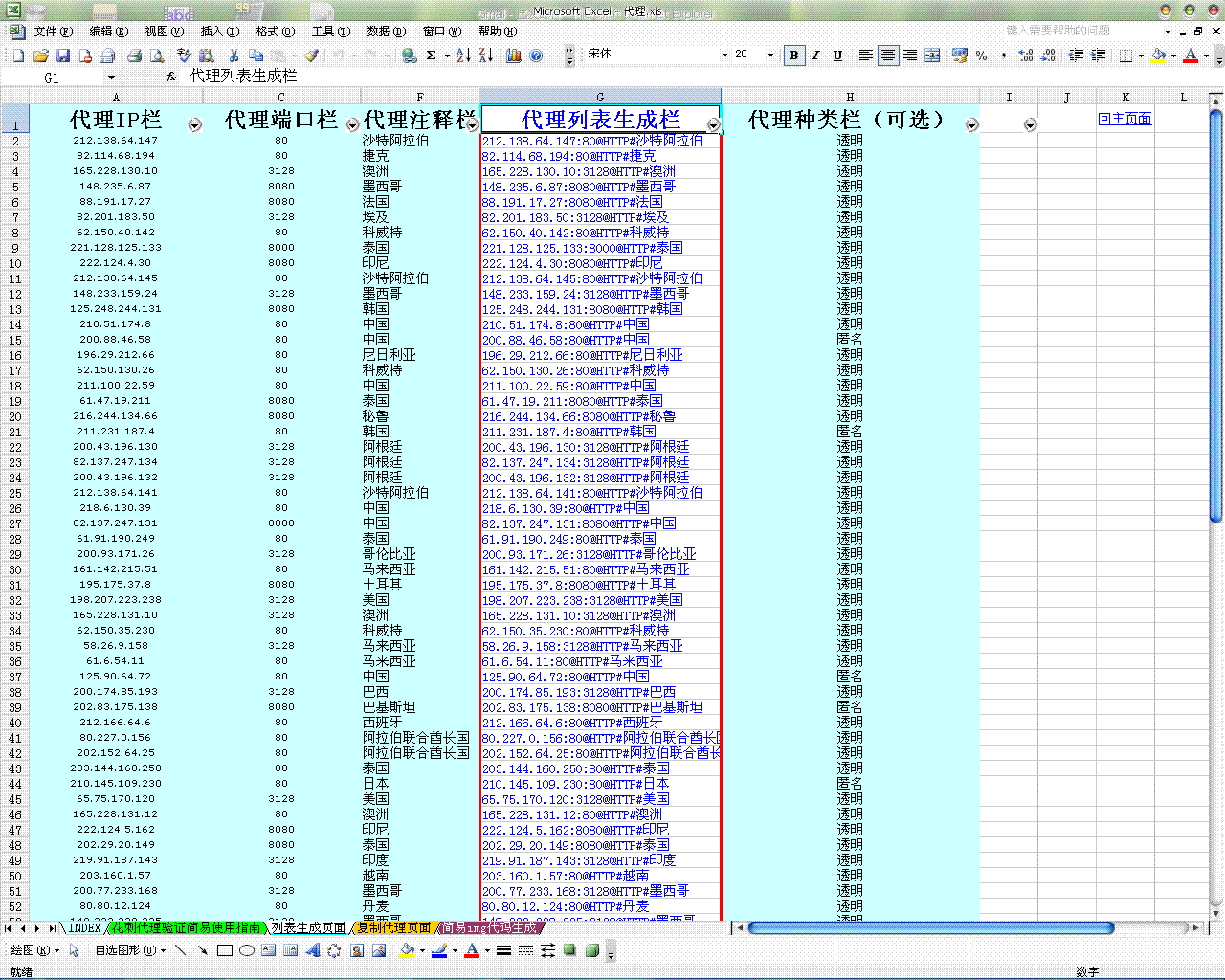Insert WordArt from the drawing toolbar
1225x980 pixels.
tap(312, 950)
